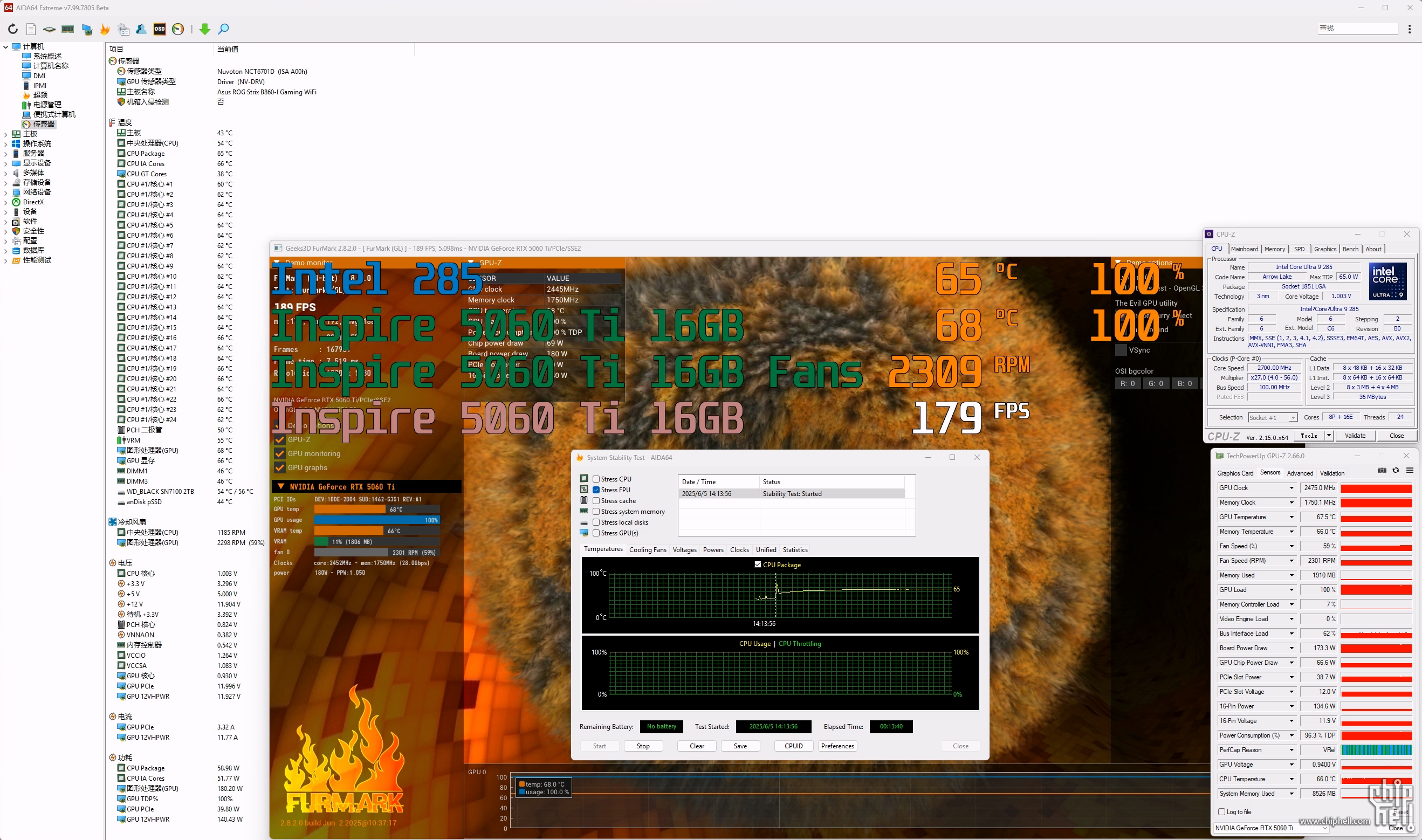Open GPU Temperature sensor dropdown arrow
This screenshot has width=1422, height=840.
point(1292,517)
